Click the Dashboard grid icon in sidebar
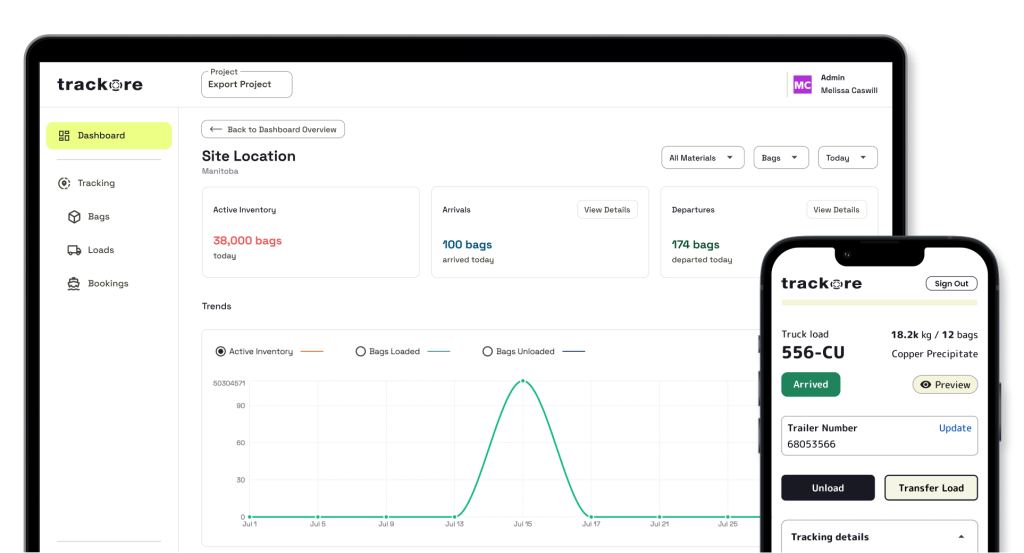This screenshot has width=1024, height=553. (x=64, y=136)
